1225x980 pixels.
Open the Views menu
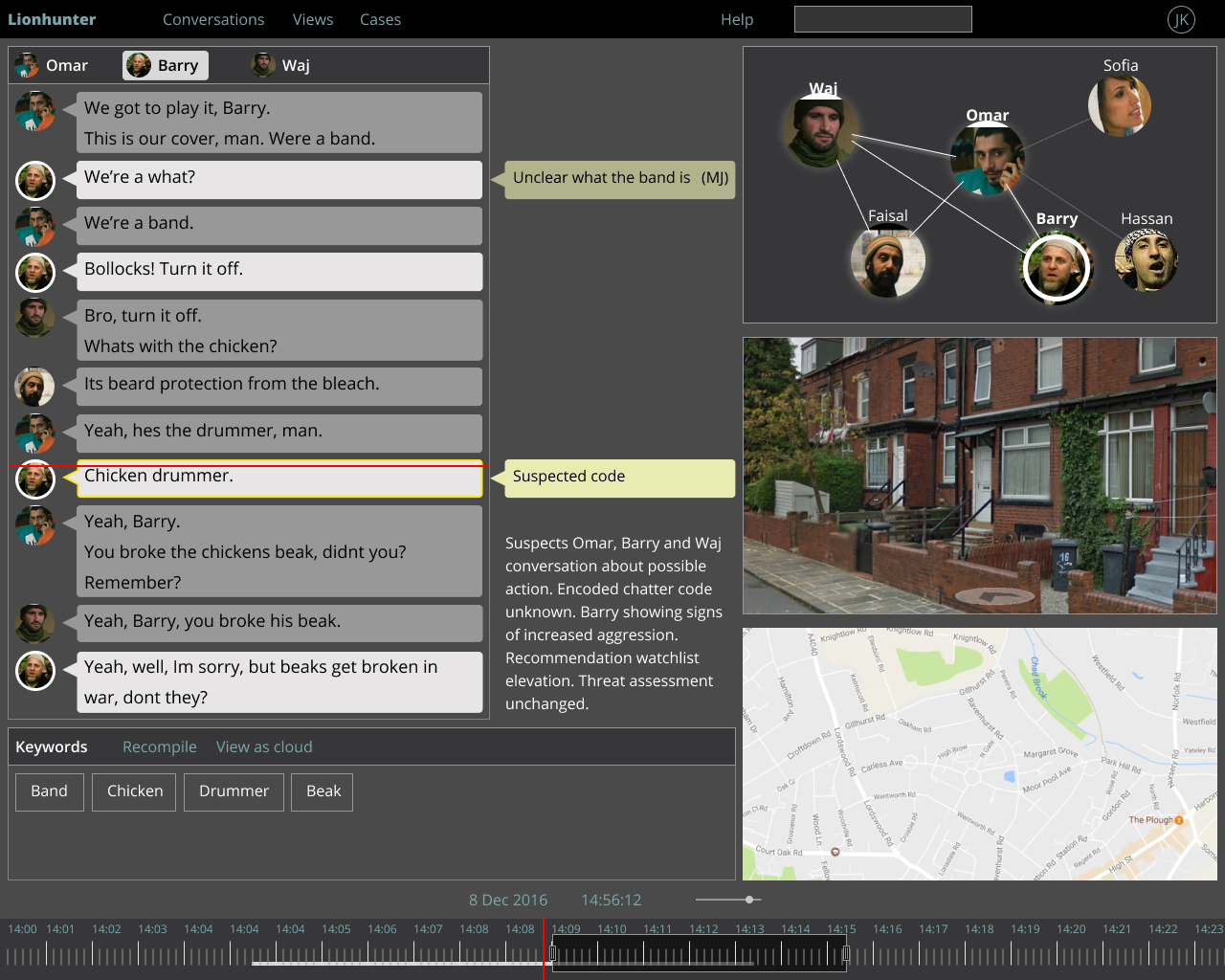[x=313, y=19]
